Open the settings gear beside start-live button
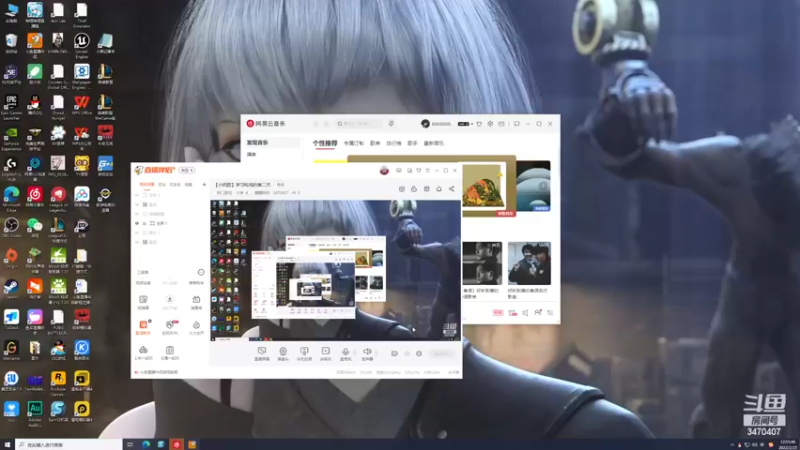Viewport: 800px width, 450px height. click(x=419, y=354)
